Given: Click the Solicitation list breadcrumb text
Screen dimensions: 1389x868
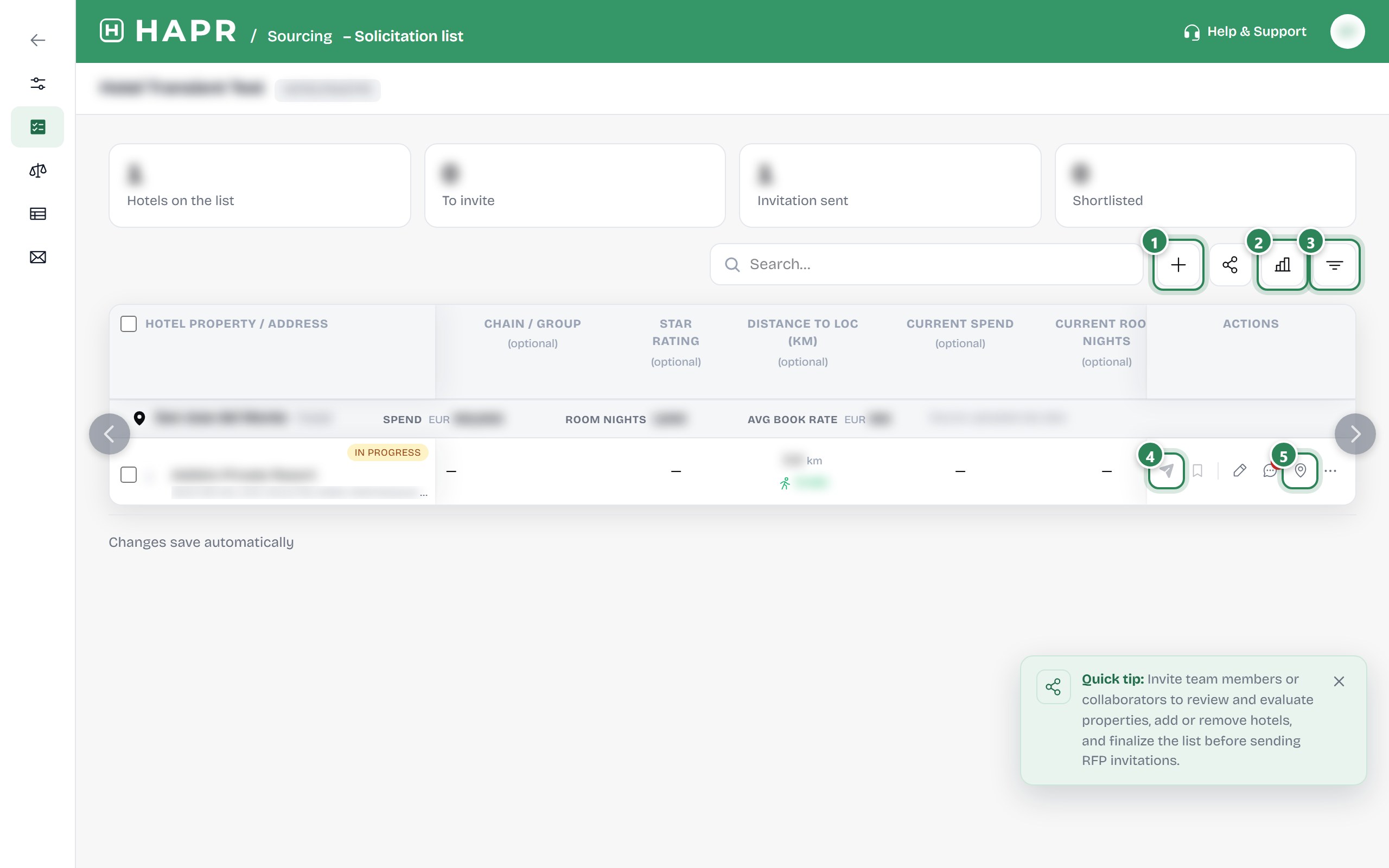Looking at the screenshot, I should click(x=409, y=36).
